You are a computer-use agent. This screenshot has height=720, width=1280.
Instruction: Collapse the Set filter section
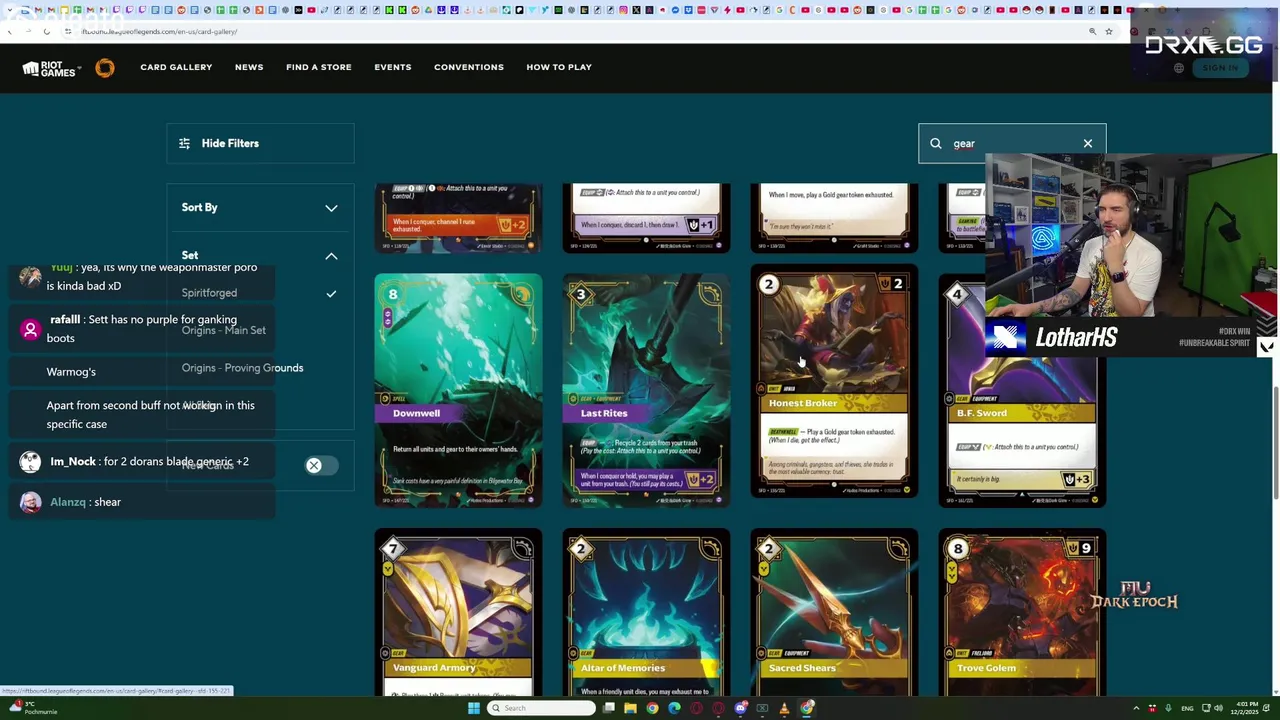(260, 256)
